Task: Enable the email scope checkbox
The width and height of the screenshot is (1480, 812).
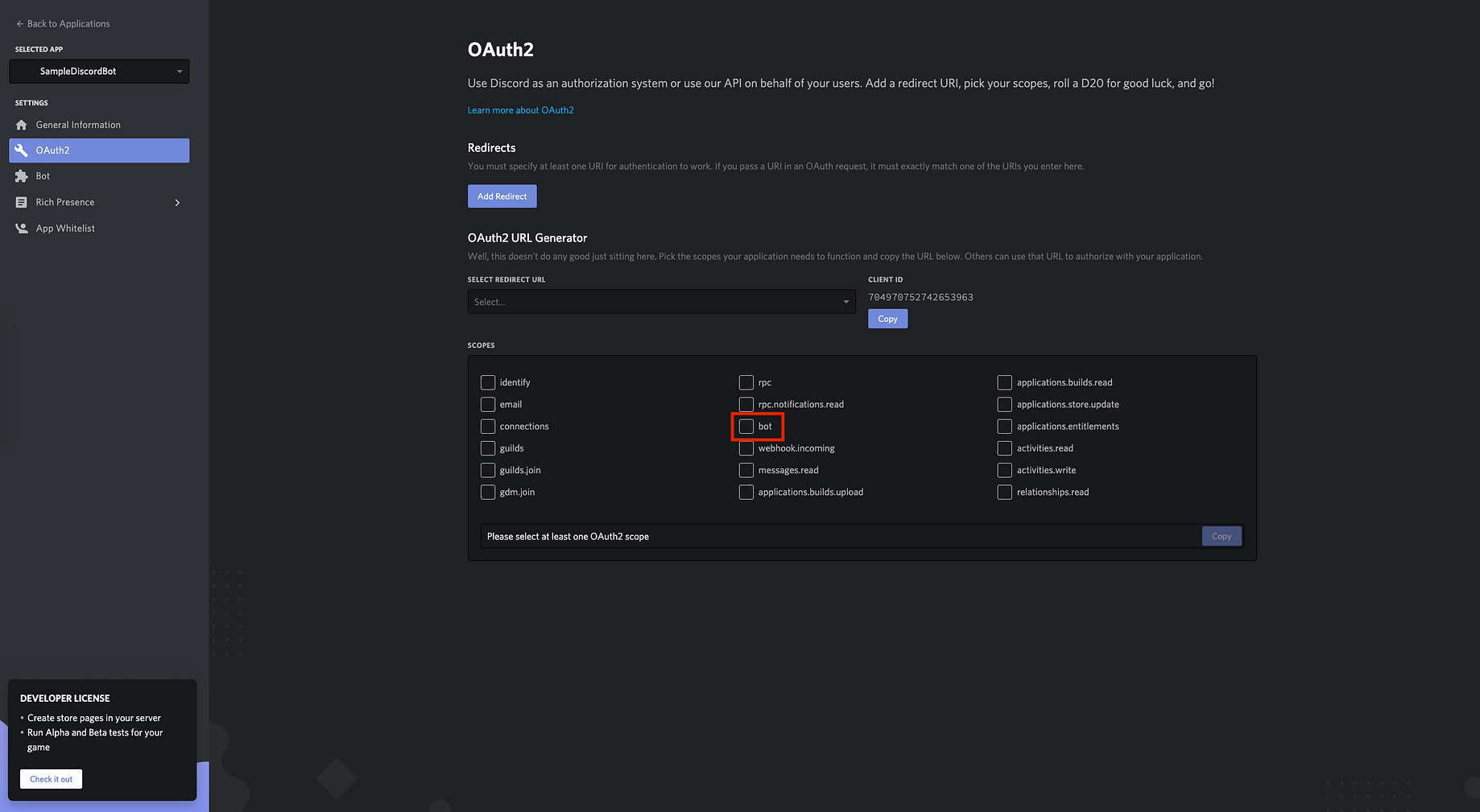Action: pos(488,404)
